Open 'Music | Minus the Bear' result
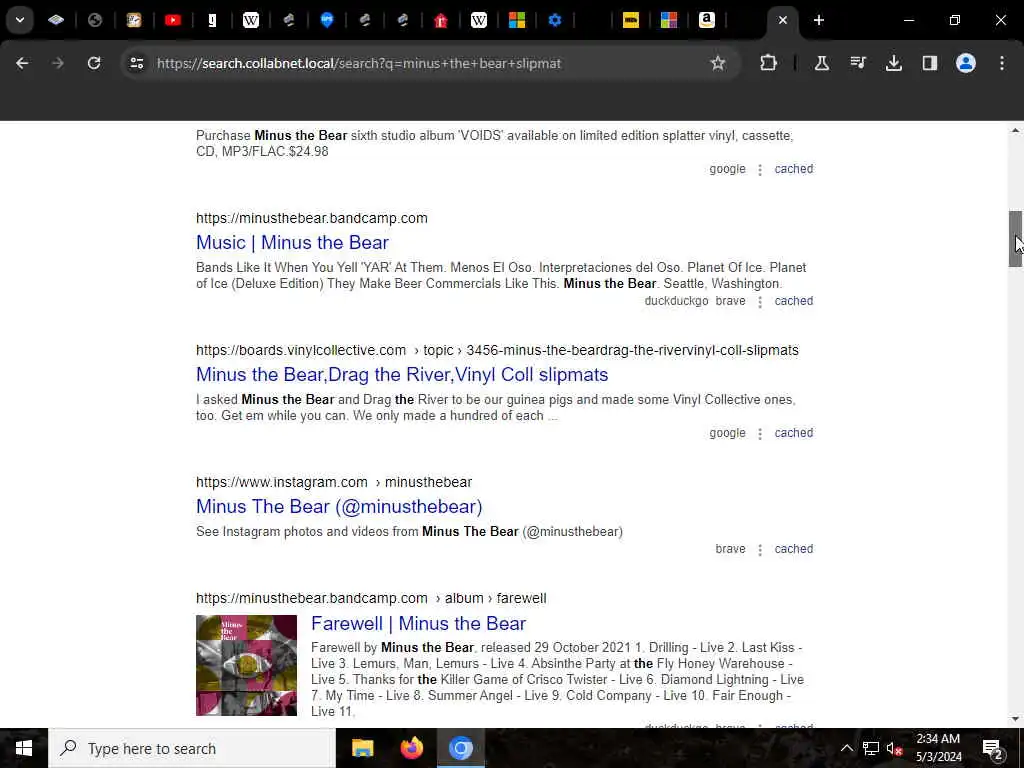Screen dimensions: 1024x768 click(x=293, y=243)
